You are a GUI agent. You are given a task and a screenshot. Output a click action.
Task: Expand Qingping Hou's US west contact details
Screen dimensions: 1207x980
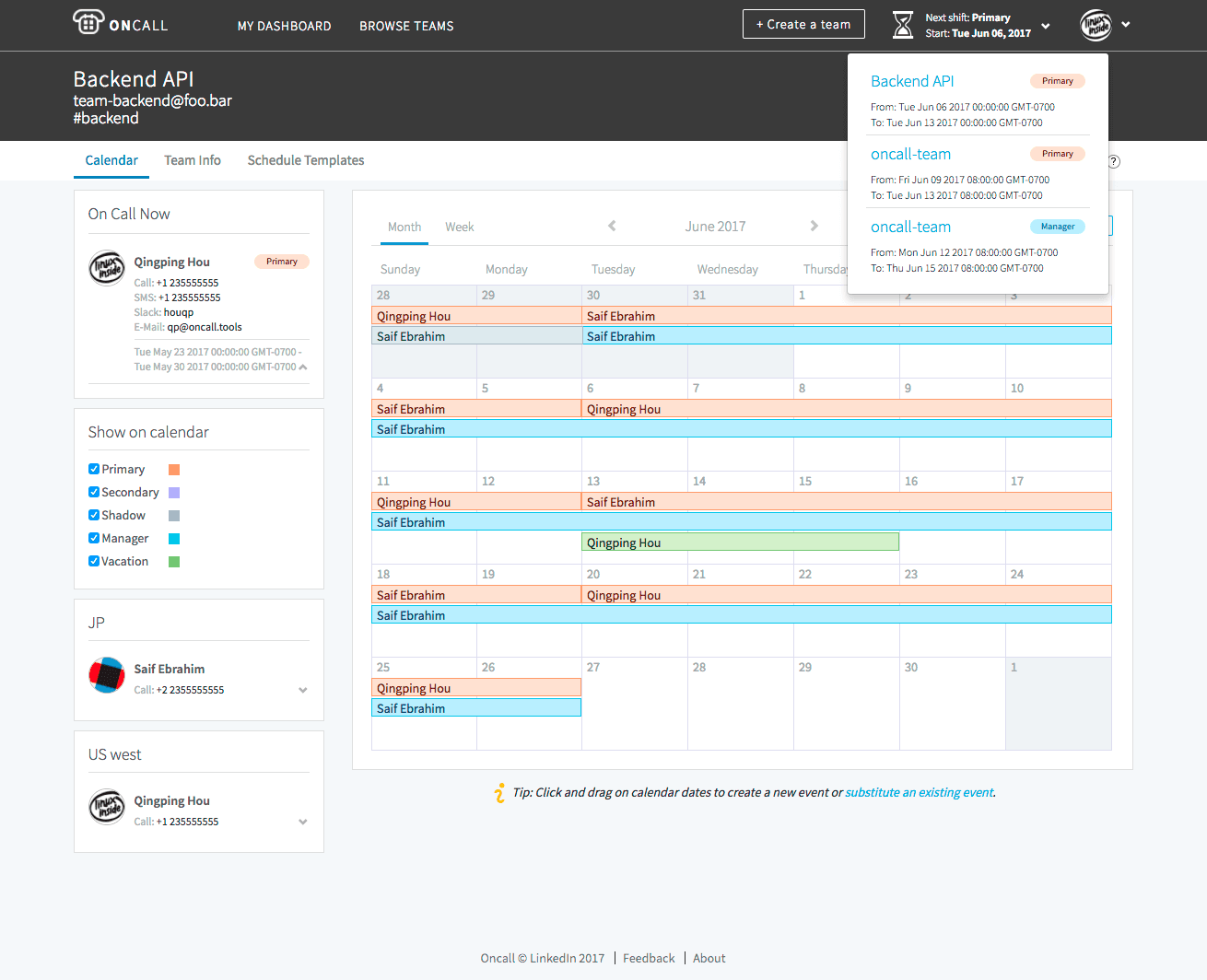(303, 821)
